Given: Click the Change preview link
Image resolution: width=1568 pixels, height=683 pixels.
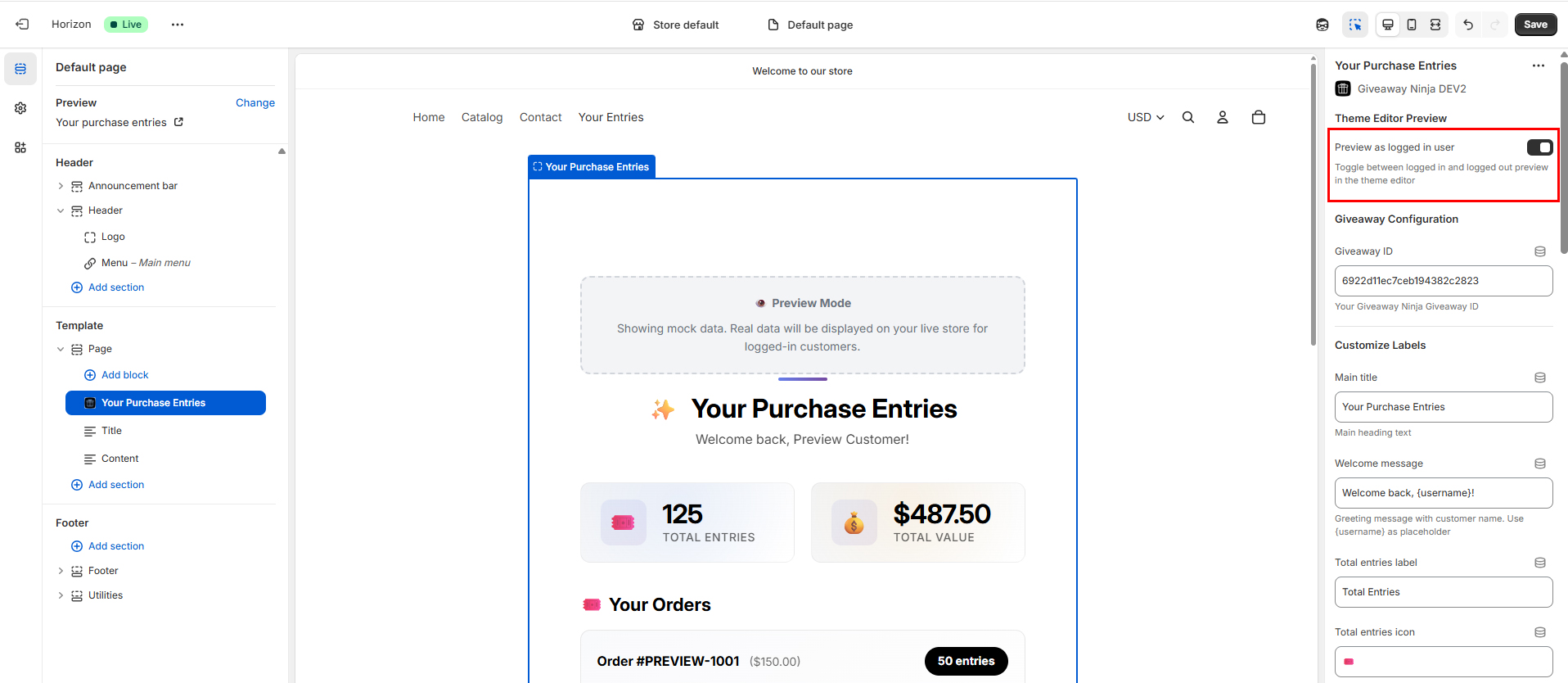Looking at the screenshot, I should coord(255,102).
